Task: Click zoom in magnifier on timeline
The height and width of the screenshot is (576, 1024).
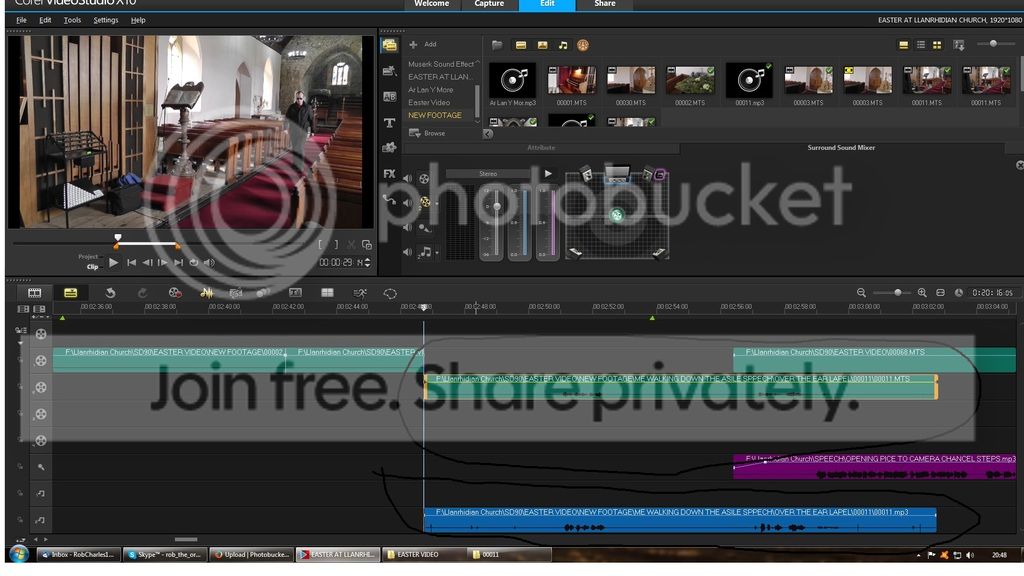Action: click(922, 292)
